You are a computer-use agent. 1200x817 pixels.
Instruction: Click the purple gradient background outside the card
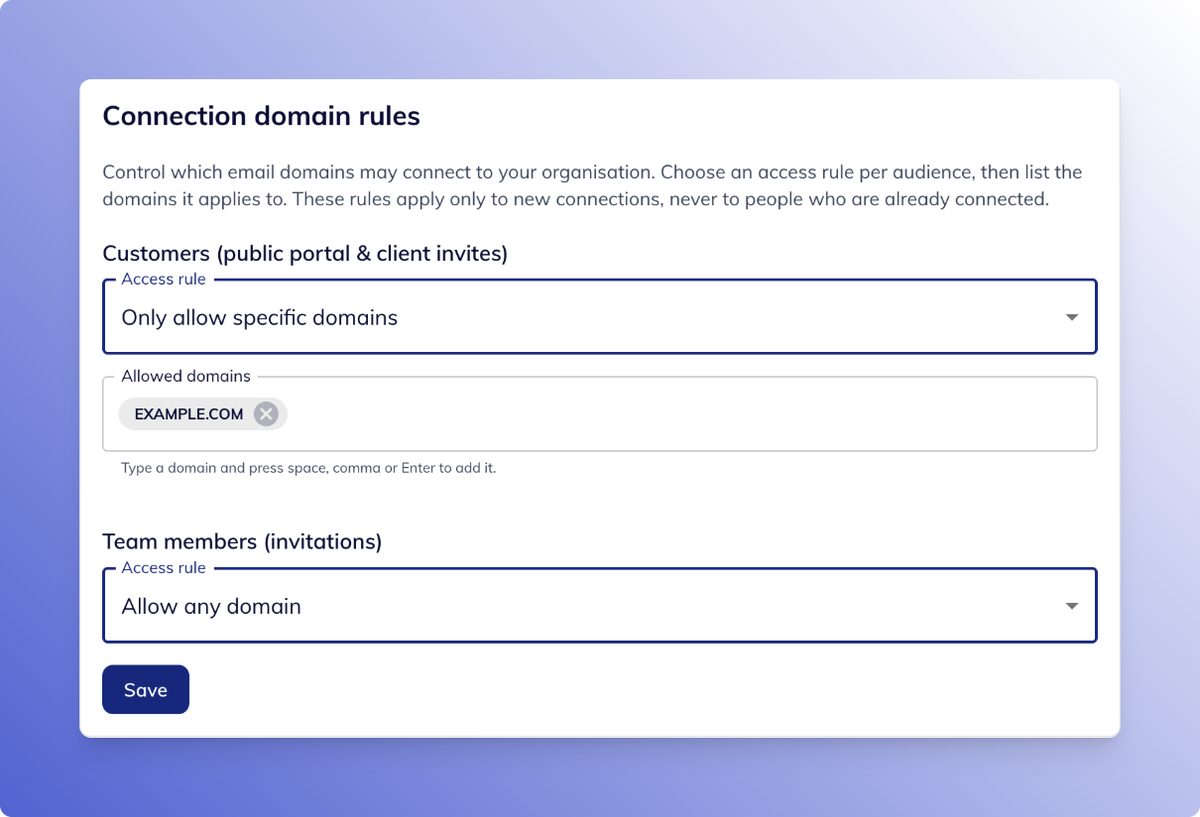tap(40, 400)
